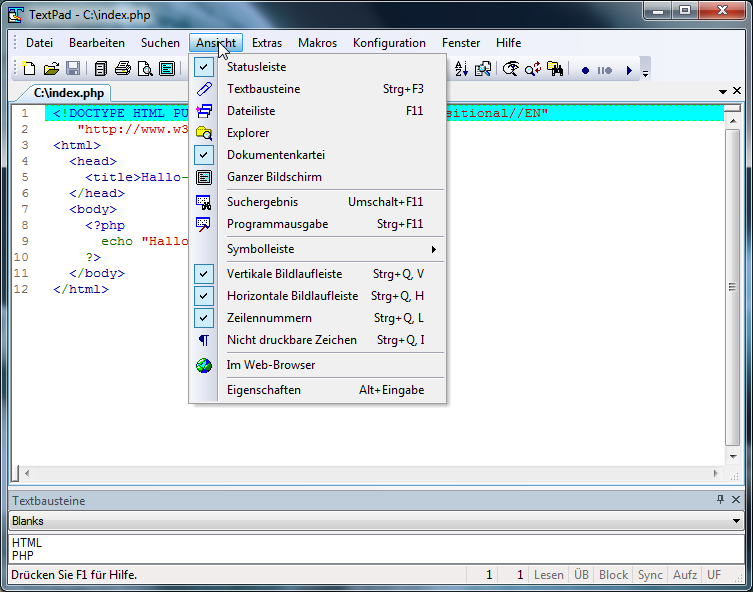Toggle the Dokumentenkartei checkmark

[204, 155]
